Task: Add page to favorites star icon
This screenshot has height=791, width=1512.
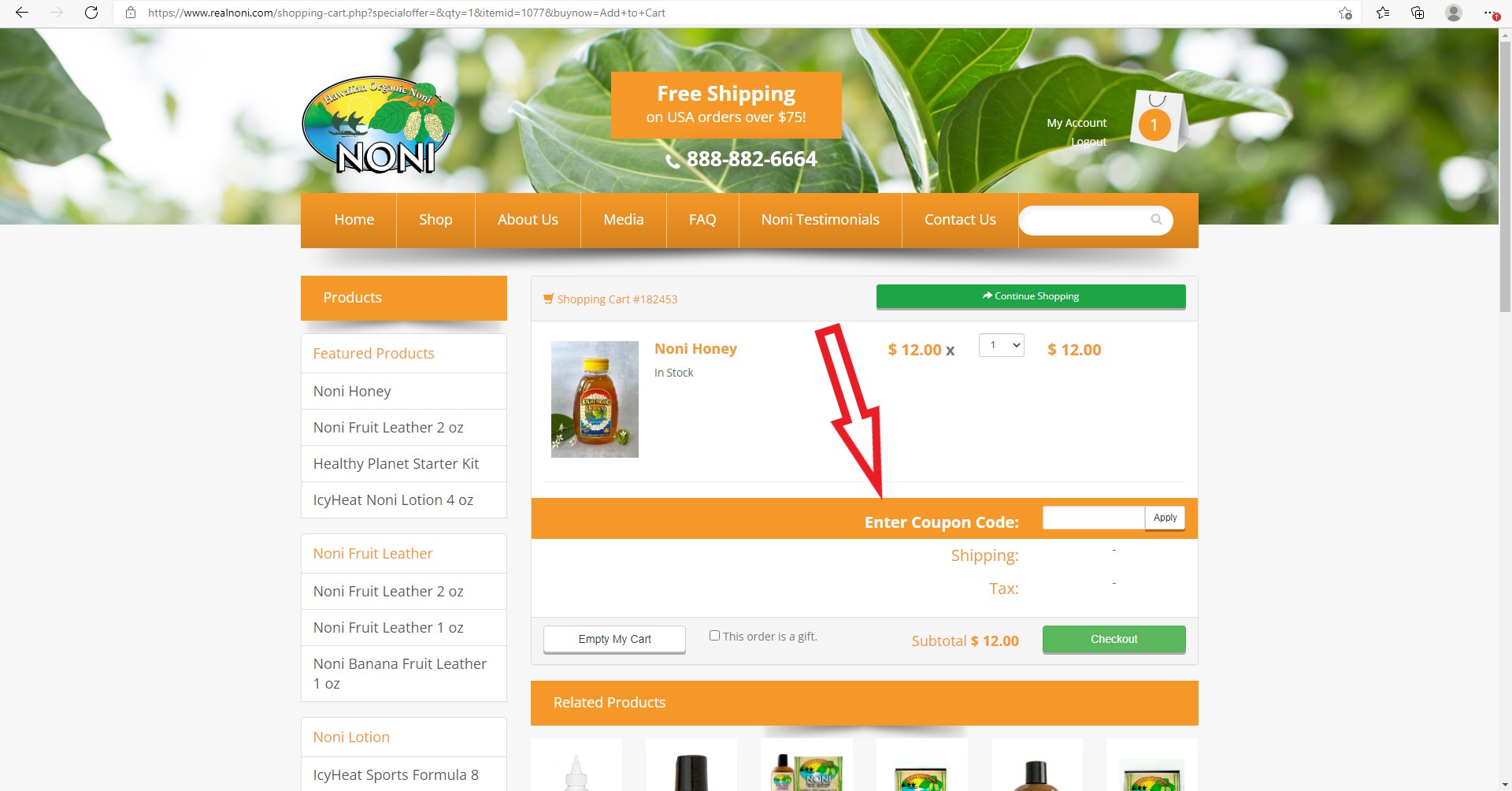Action: click(1345, 13)
